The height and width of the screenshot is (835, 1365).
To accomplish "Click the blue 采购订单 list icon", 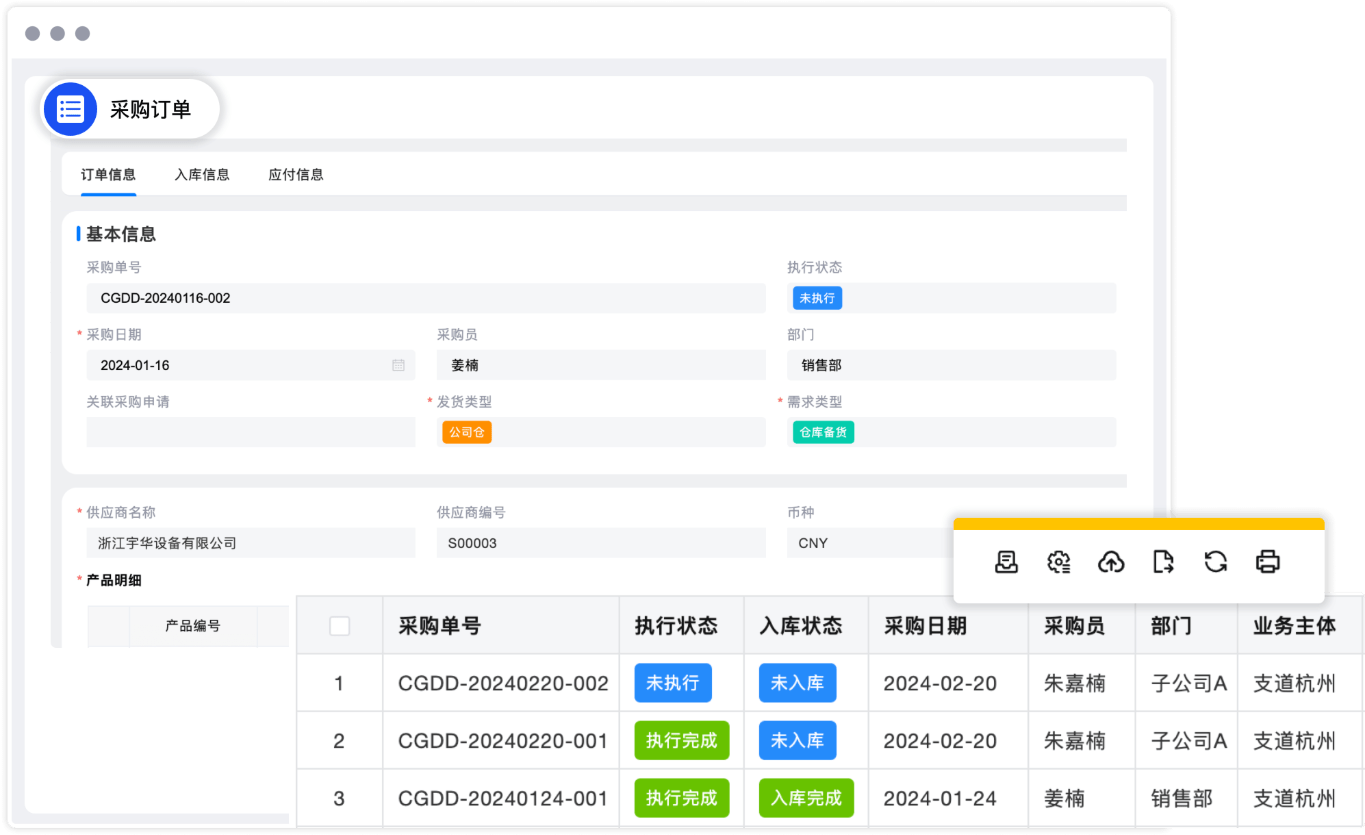I will [x=71, y=109].
